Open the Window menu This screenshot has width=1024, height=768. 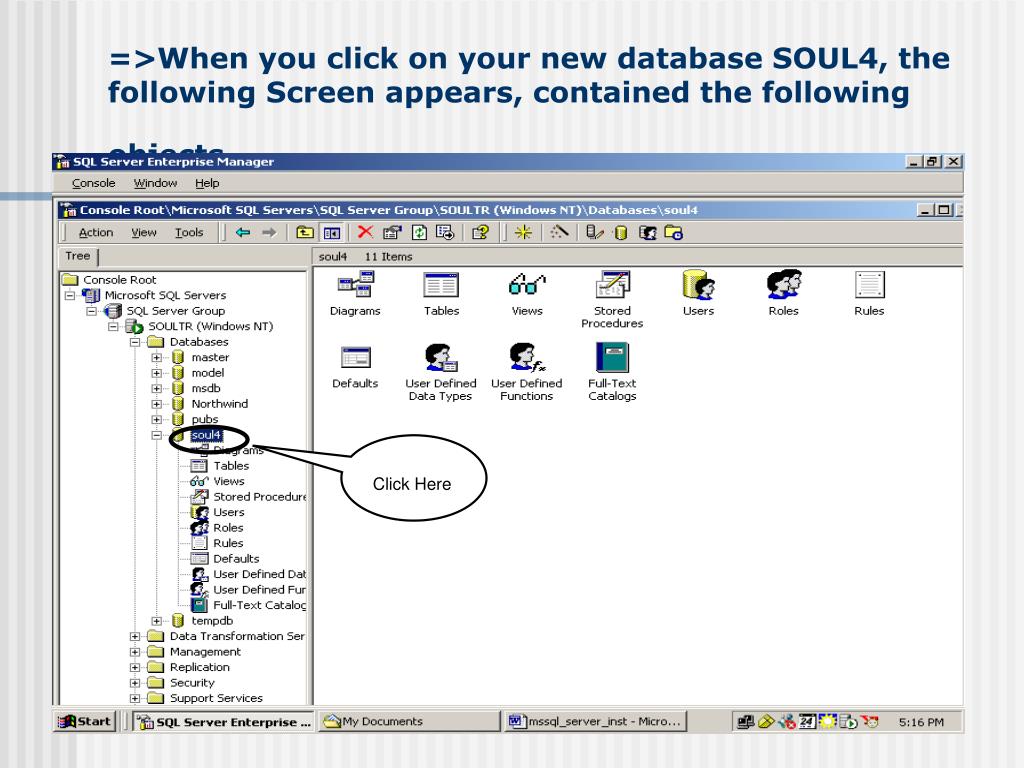click(155, 183)
